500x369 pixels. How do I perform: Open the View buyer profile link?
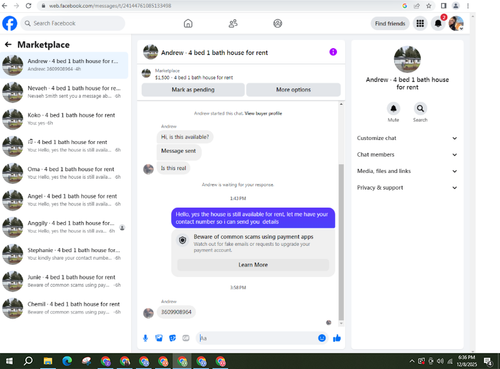[263, 113]
